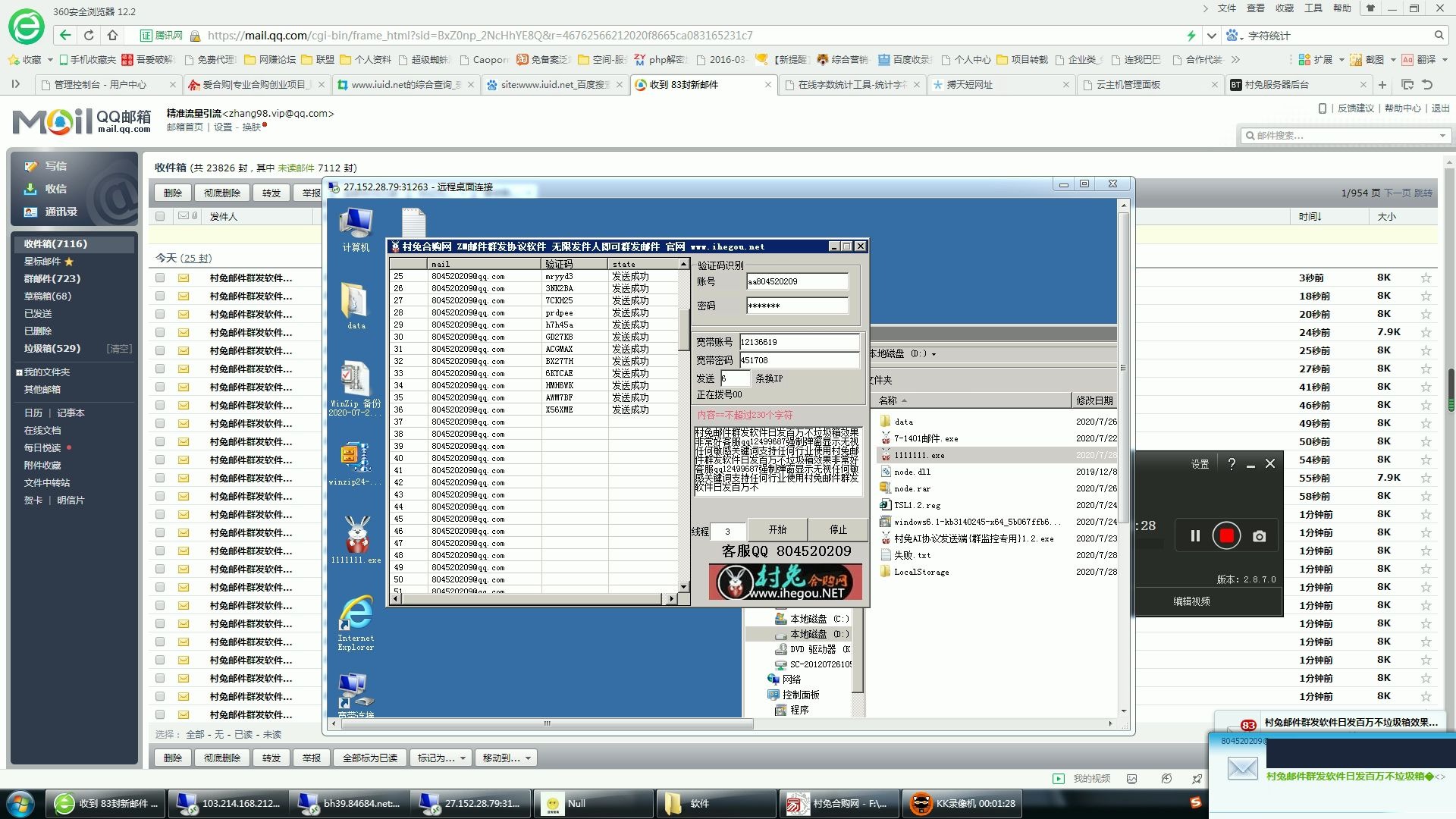This screenshot has height=819, width=1456.
Task: Switch to 村兔服务器后台 tab
Action: coord(1298,85)
